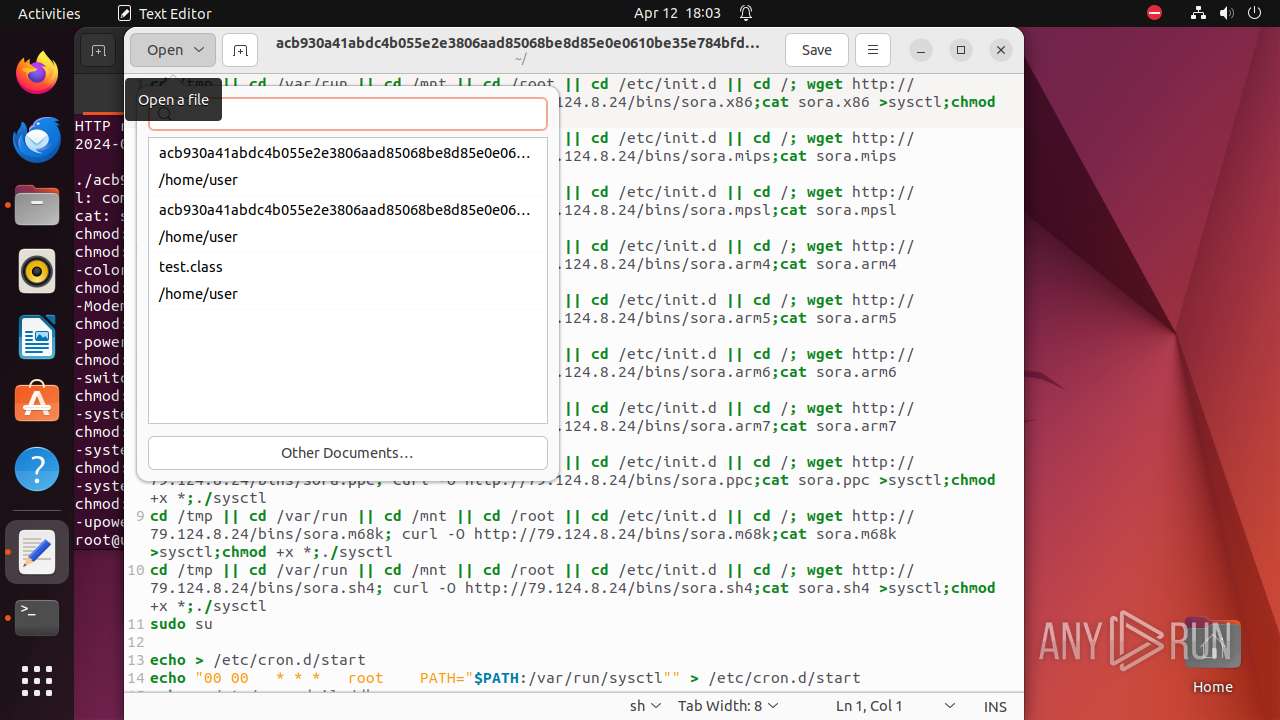Image resolution: width=1280 pixels, height=720 pixels.
Task: Click the Activities overview button
Action: tap(49, 13)
